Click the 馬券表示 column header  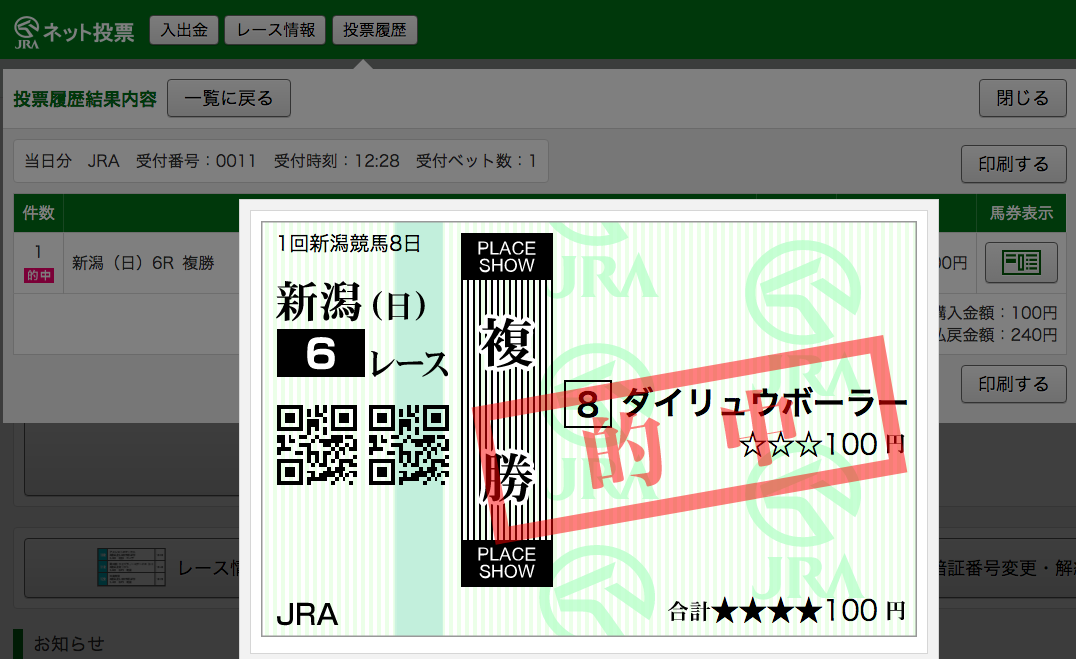point(1021,213)
